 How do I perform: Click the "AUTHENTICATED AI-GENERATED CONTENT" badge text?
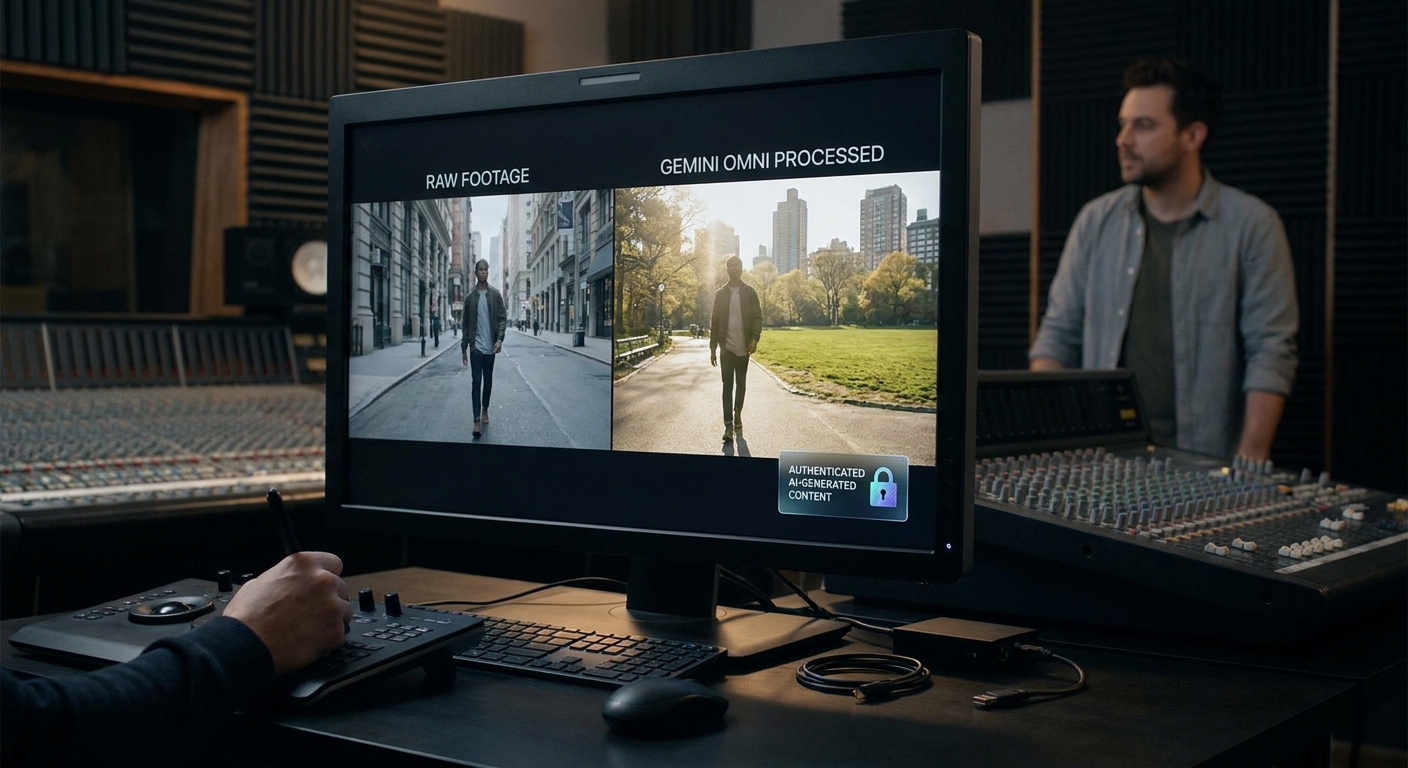826,483
